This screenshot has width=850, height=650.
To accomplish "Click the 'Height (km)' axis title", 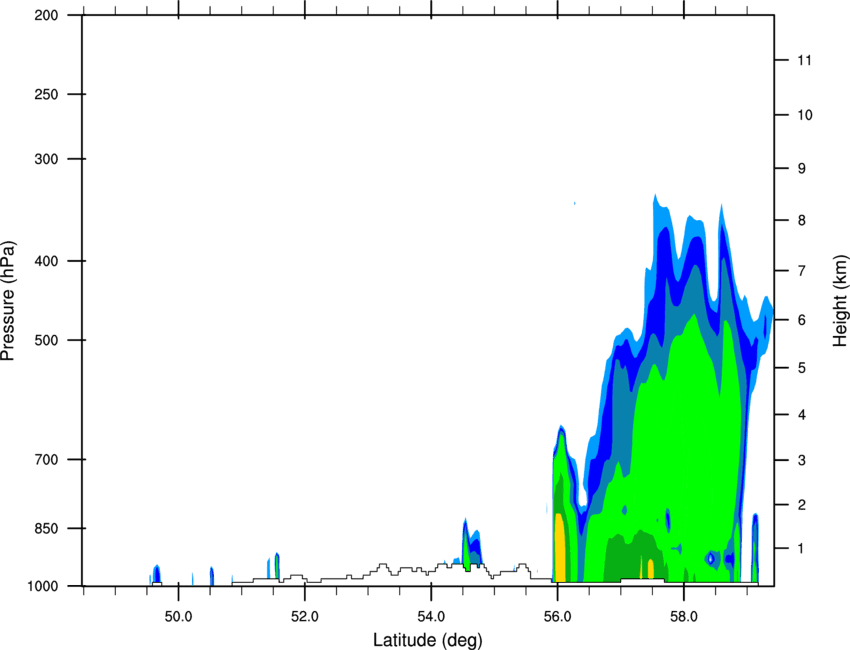I will [x=840, y=301].
